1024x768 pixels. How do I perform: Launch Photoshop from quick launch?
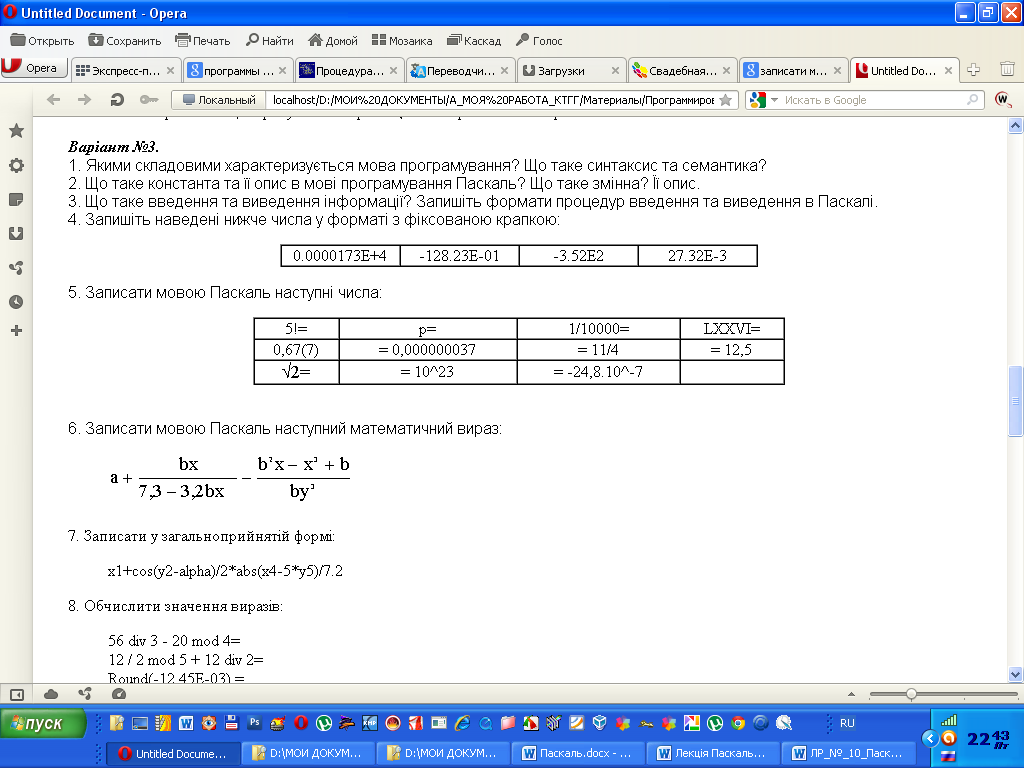point(254,722)
